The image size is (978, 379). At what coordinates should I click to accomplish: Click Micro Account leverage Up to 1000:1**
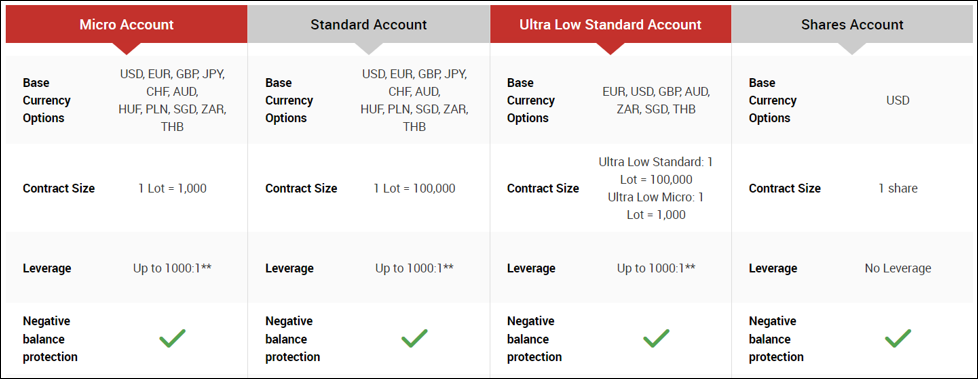(172, 268)
